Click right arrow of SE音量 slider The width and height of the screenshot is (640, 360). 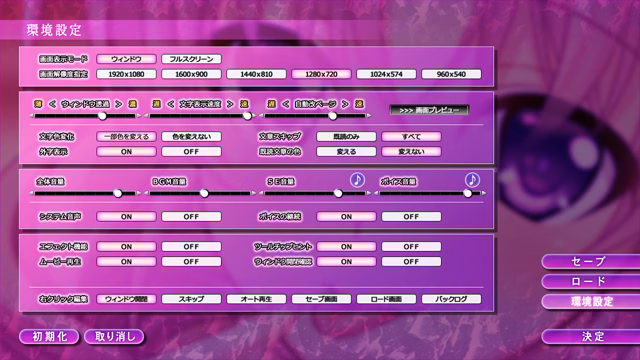pyautogui.click(x=369, y=193)
